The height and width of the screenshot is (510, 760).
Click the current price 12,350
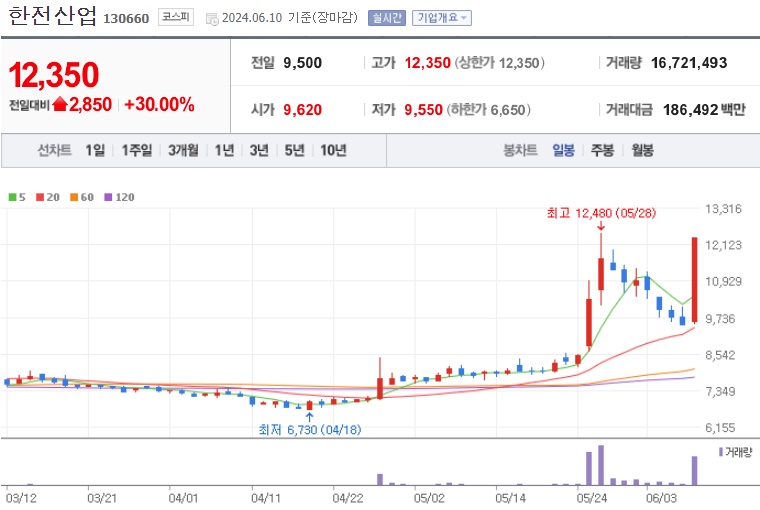click(54, 75)
